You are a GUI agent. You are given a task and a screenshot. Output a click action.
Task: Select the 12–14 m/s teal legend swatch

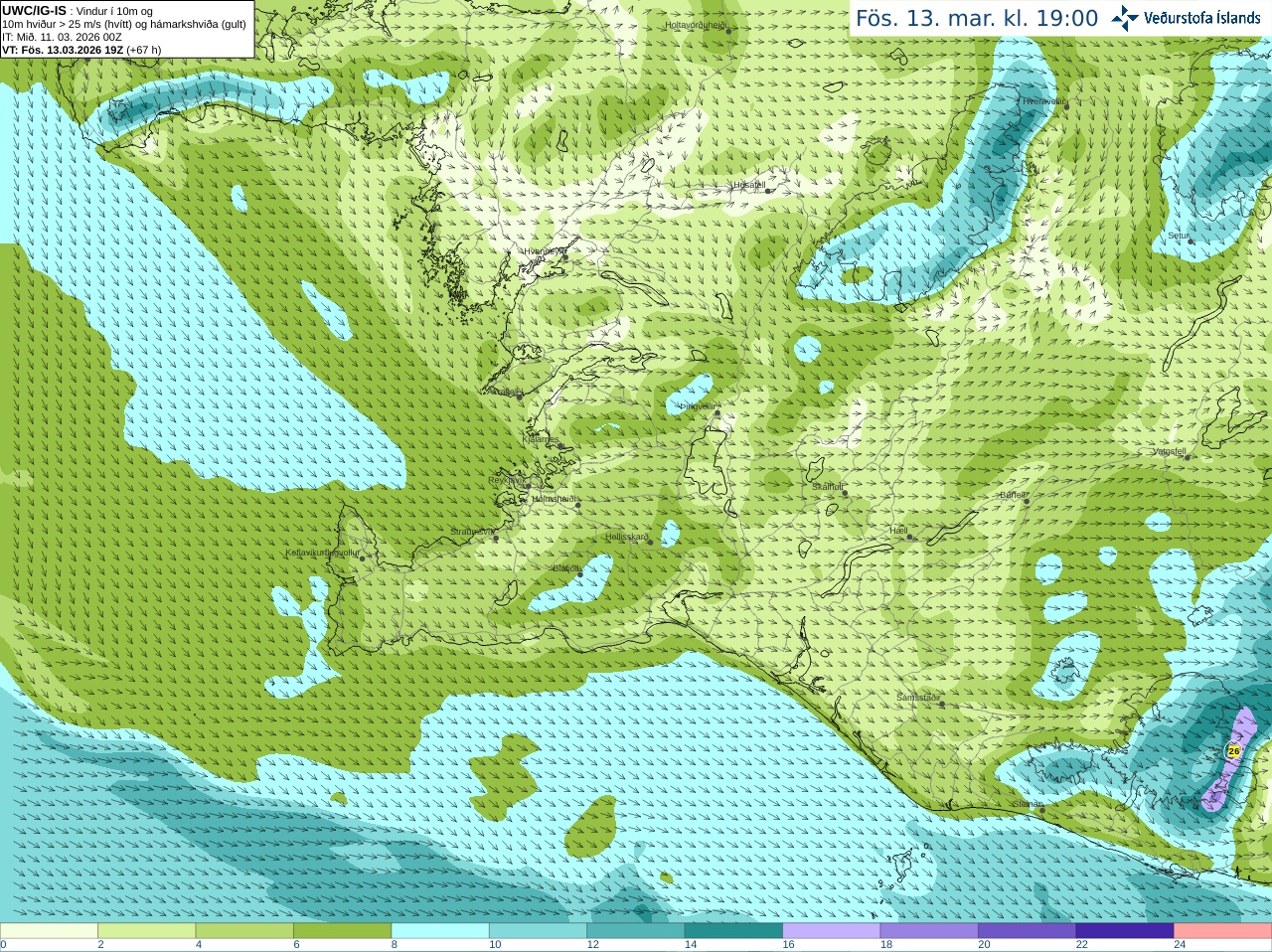pos(636,931)
